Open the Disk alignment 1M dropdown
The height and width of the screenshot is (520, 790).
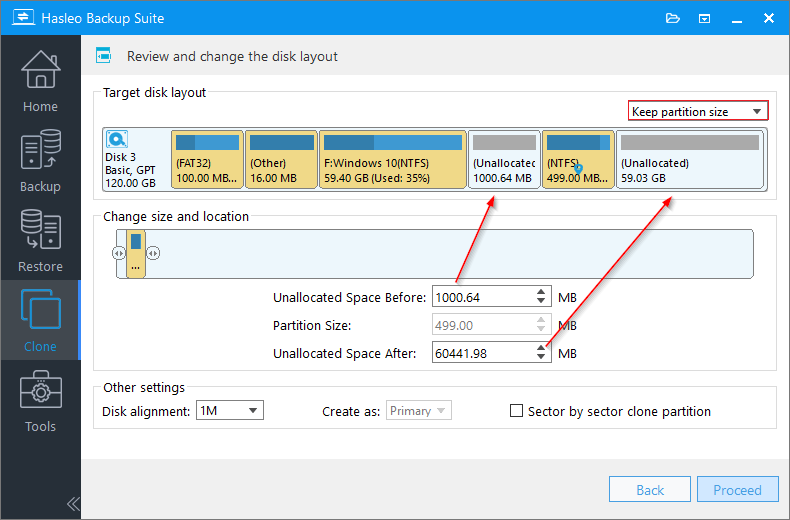(x=229, y=411)
